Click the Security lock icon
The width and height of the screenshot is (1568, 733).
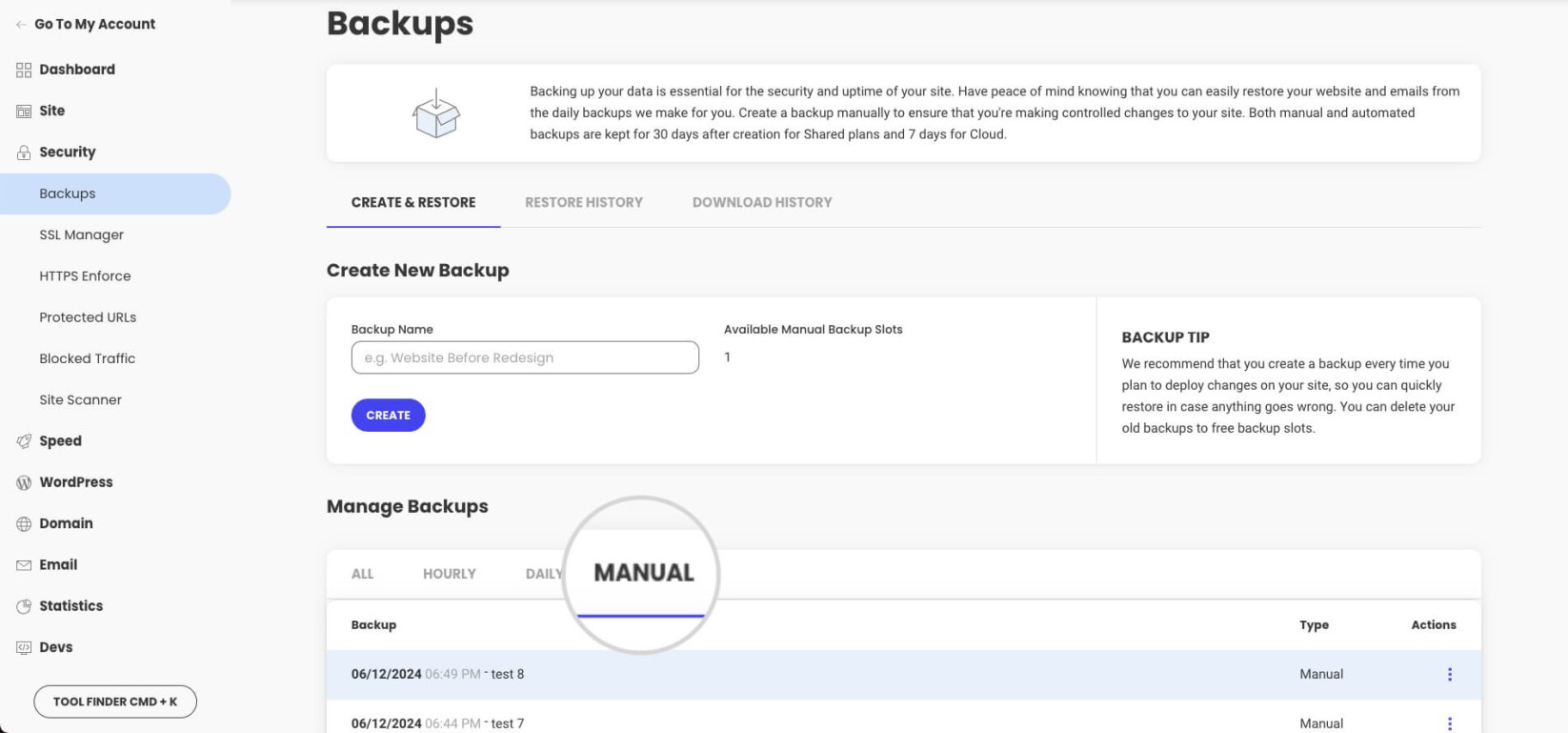click(24, 153)
